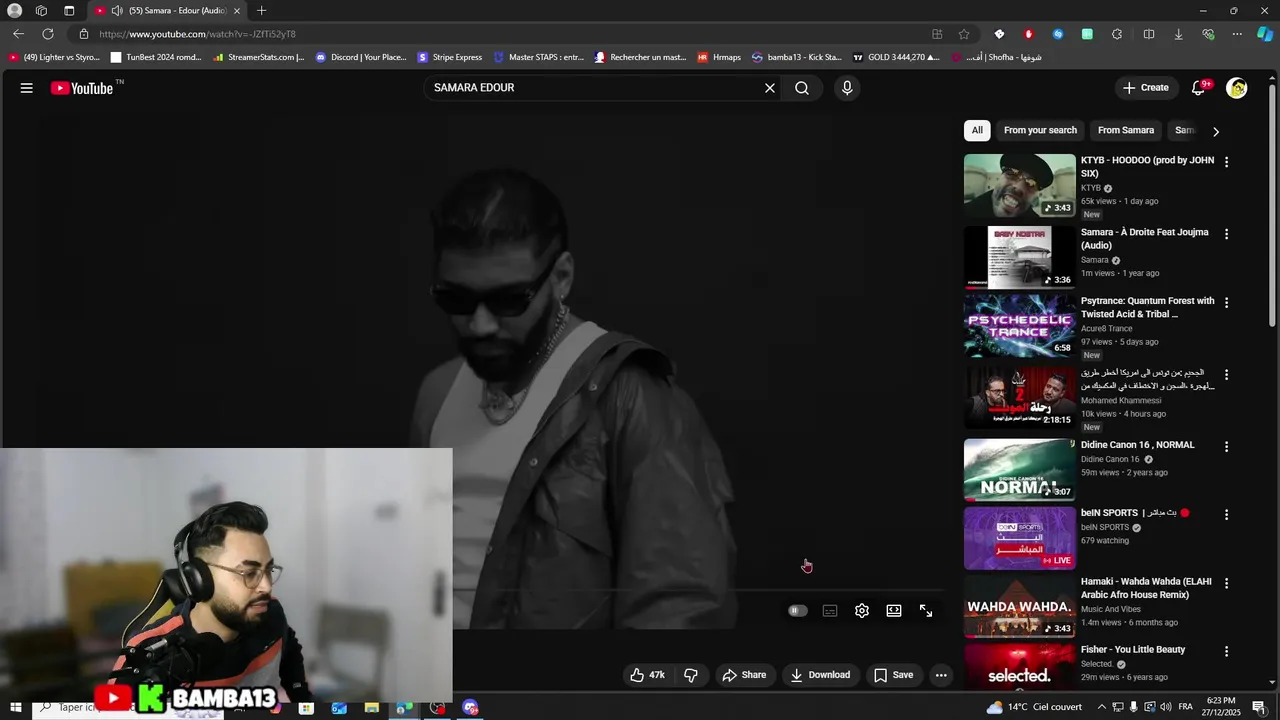Open browser downloads icon

1178,34
